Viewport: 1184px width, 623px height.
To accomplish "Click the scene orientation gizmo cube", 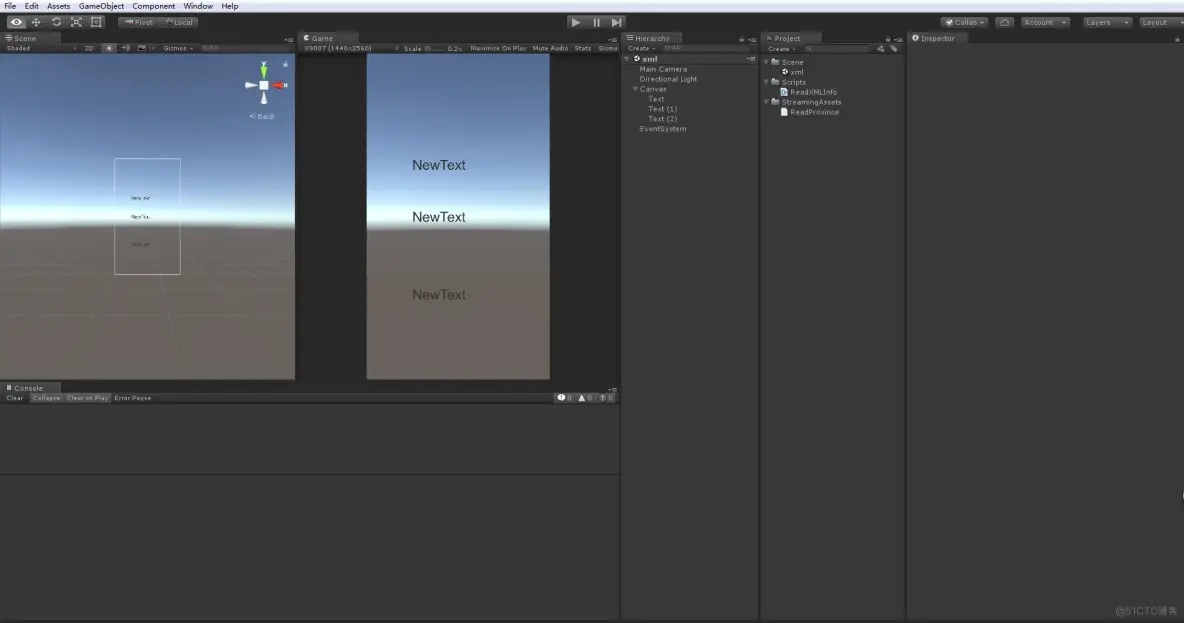I will [264, 85].
